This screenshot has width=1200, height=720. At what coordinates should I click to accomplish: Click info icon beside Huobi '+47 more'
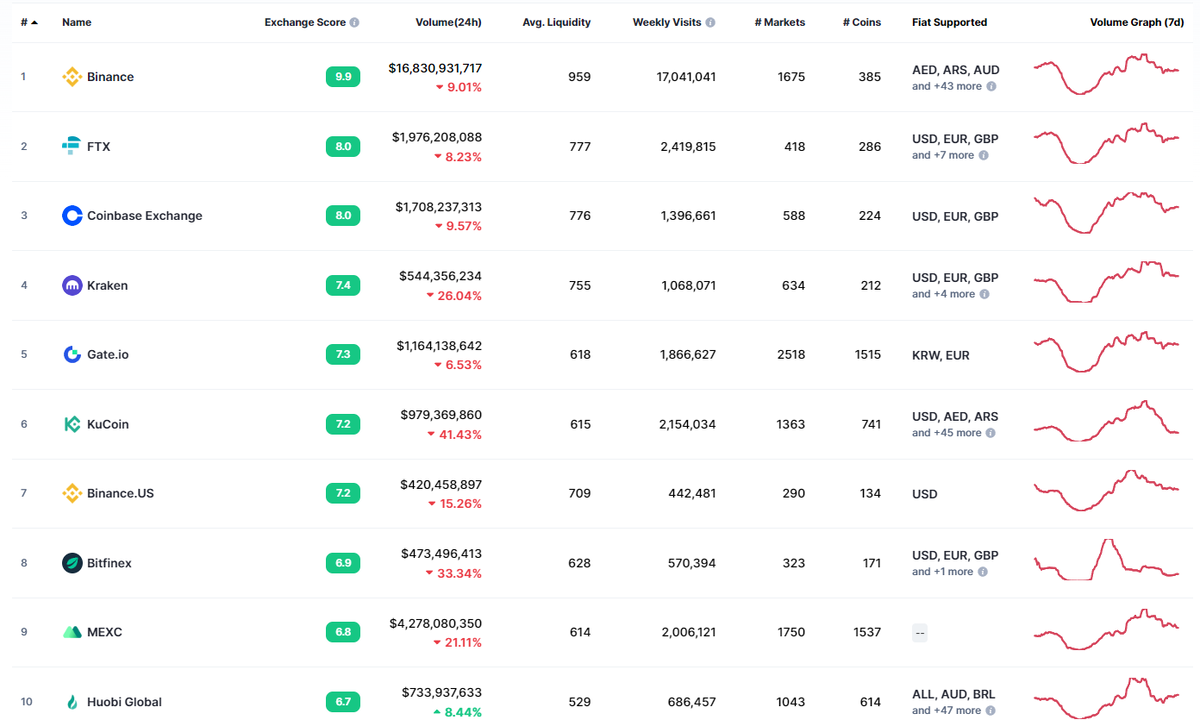991,711
